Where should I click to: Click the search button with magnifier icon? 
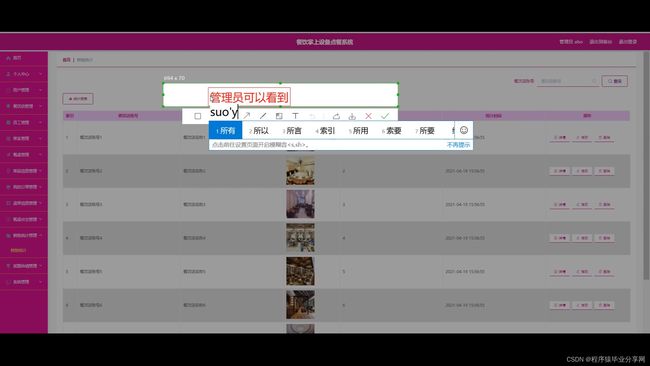pyautogui.click(x=615, y=81)
